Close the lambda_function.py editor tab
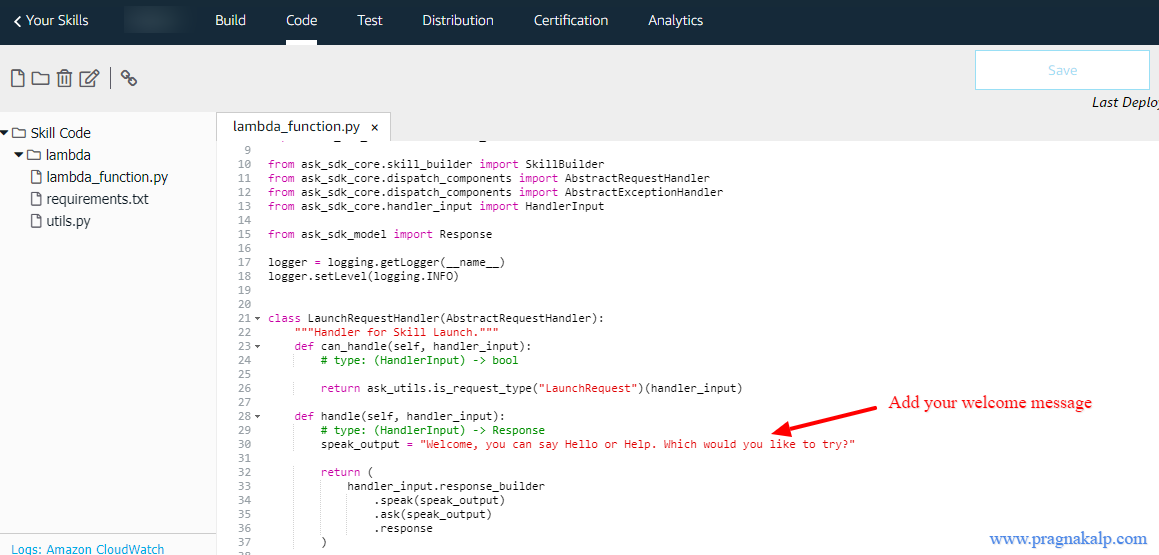This screenshot has width=1159, height=555. click(x=375, y=128)
